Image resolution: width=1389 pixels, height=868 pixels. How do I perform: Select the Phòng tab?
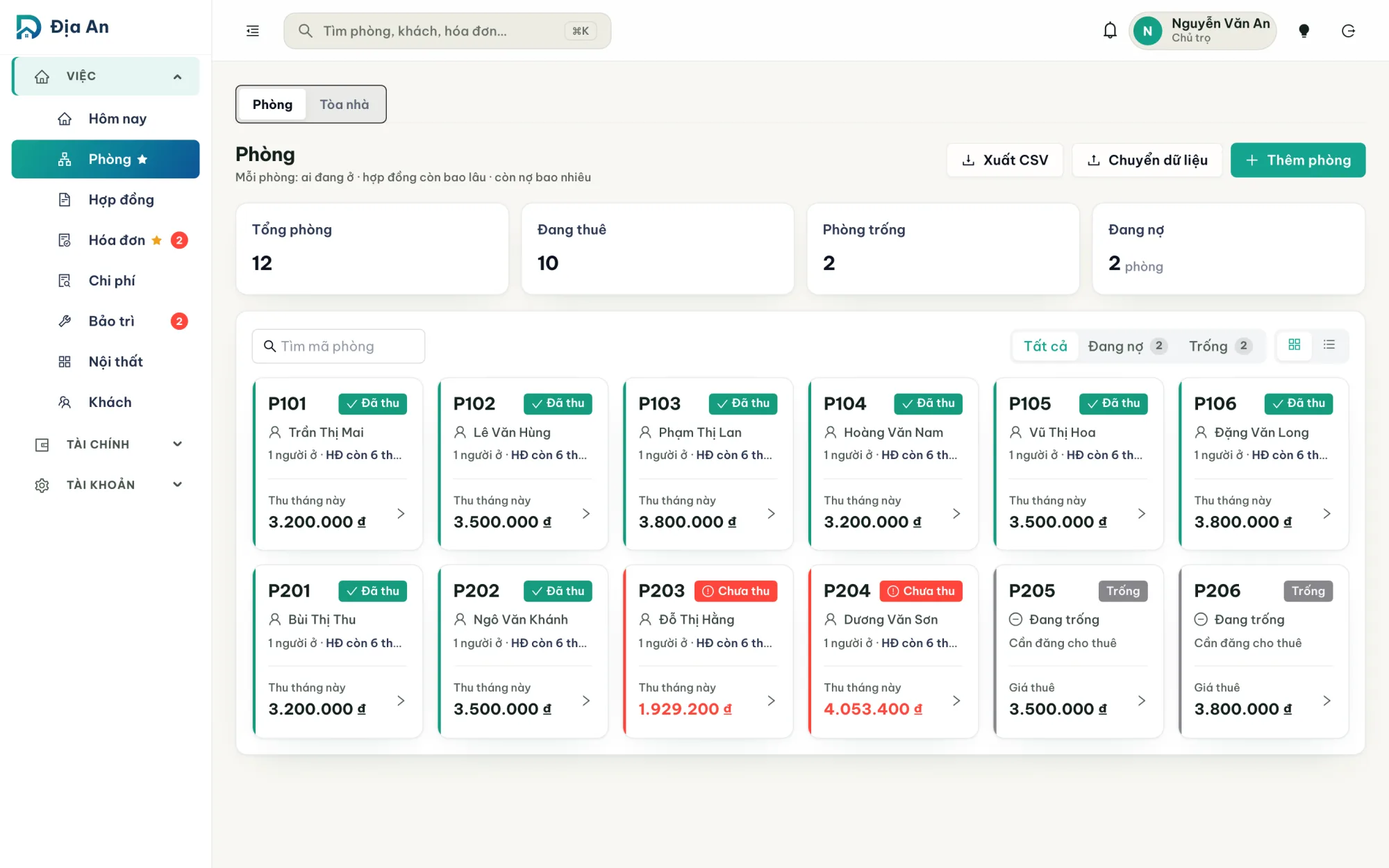[x=272, y=104]
